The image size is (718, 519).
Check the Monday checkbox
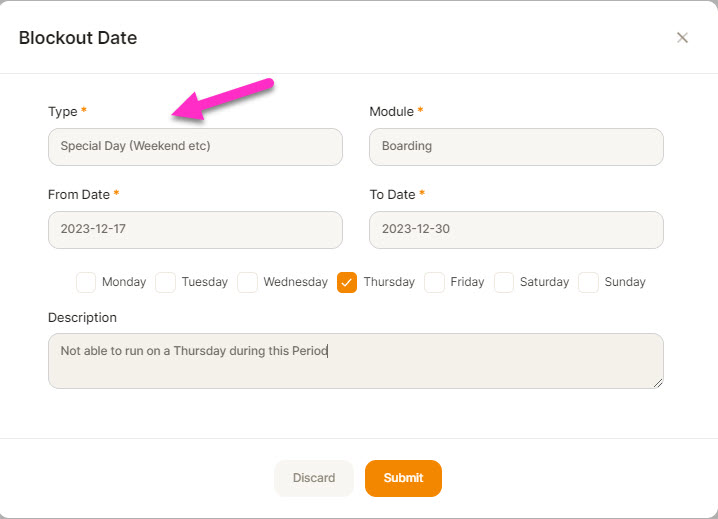(86, 282)
